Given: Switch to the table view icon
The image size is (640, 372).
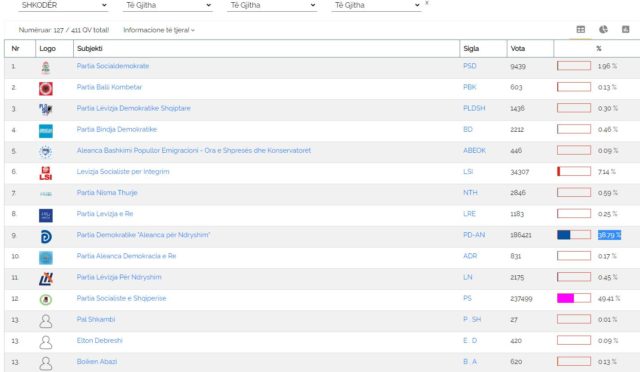Looking at the screenshot, I should click(x=580, y=29).
